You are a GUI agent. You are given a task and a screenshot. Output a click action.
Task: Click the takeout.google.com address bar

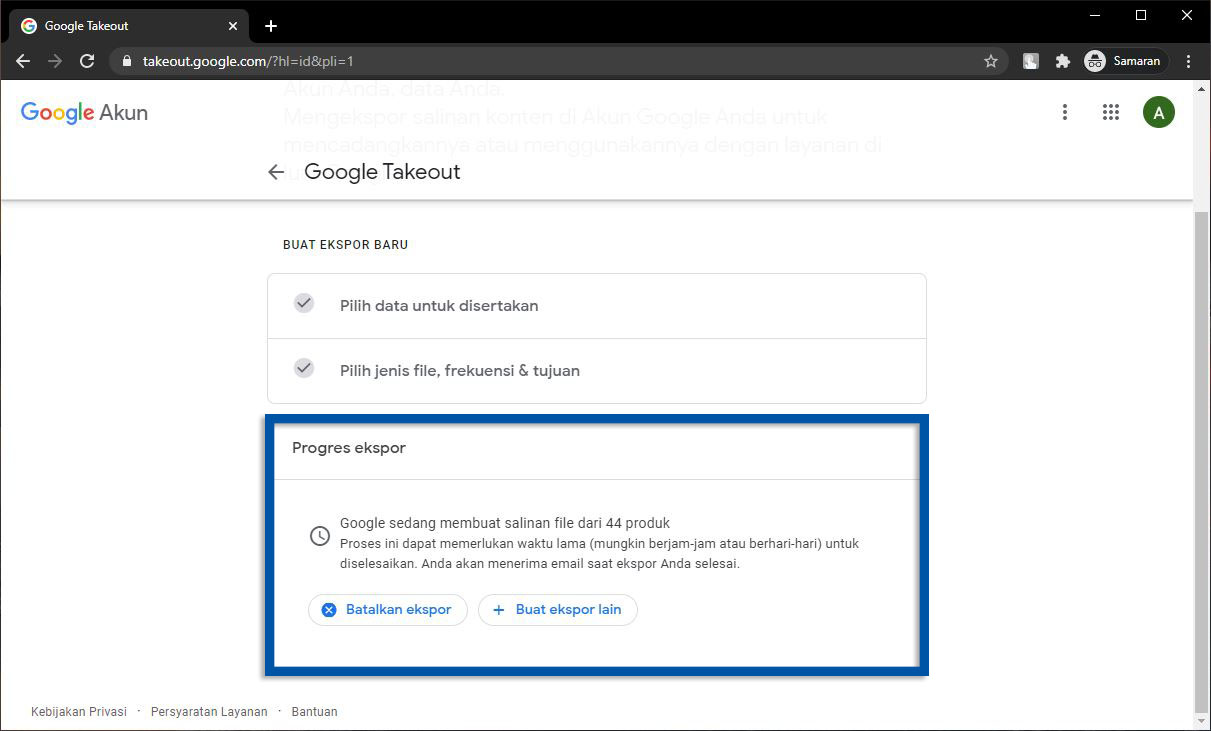550,61
